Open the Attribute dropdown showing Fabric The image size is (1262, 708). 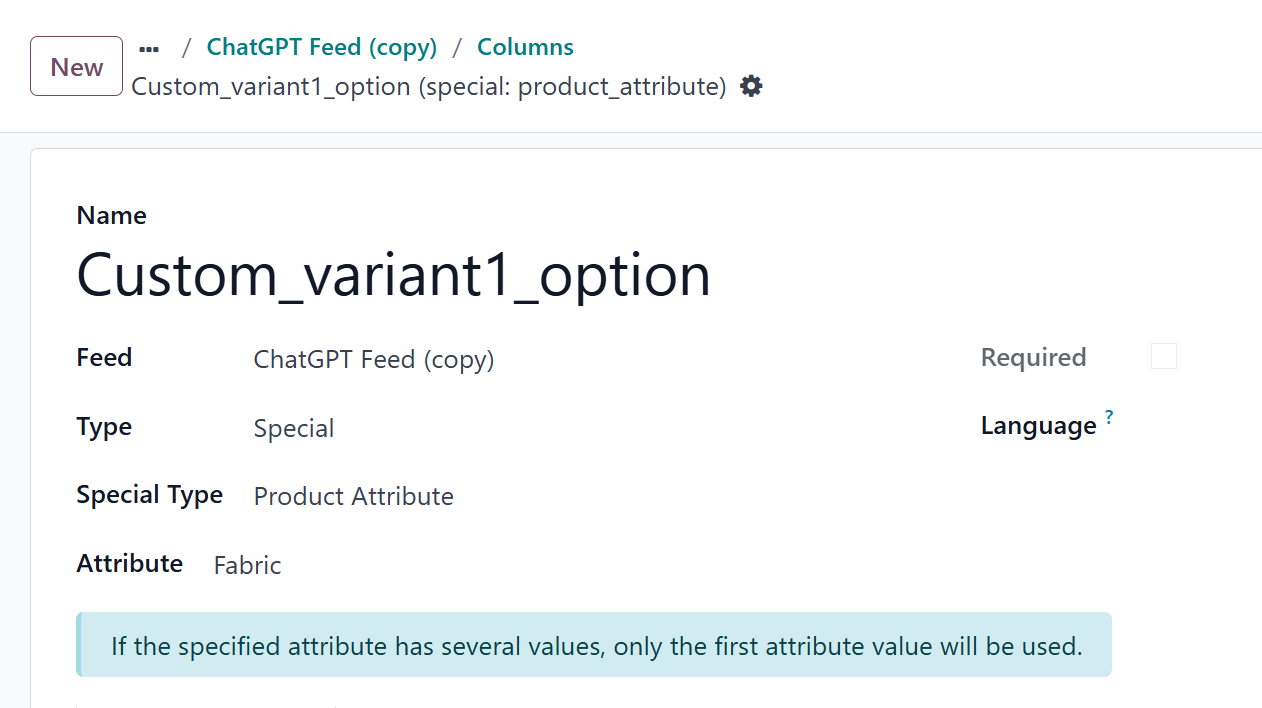pyautogui.click(x=247, y=565)
